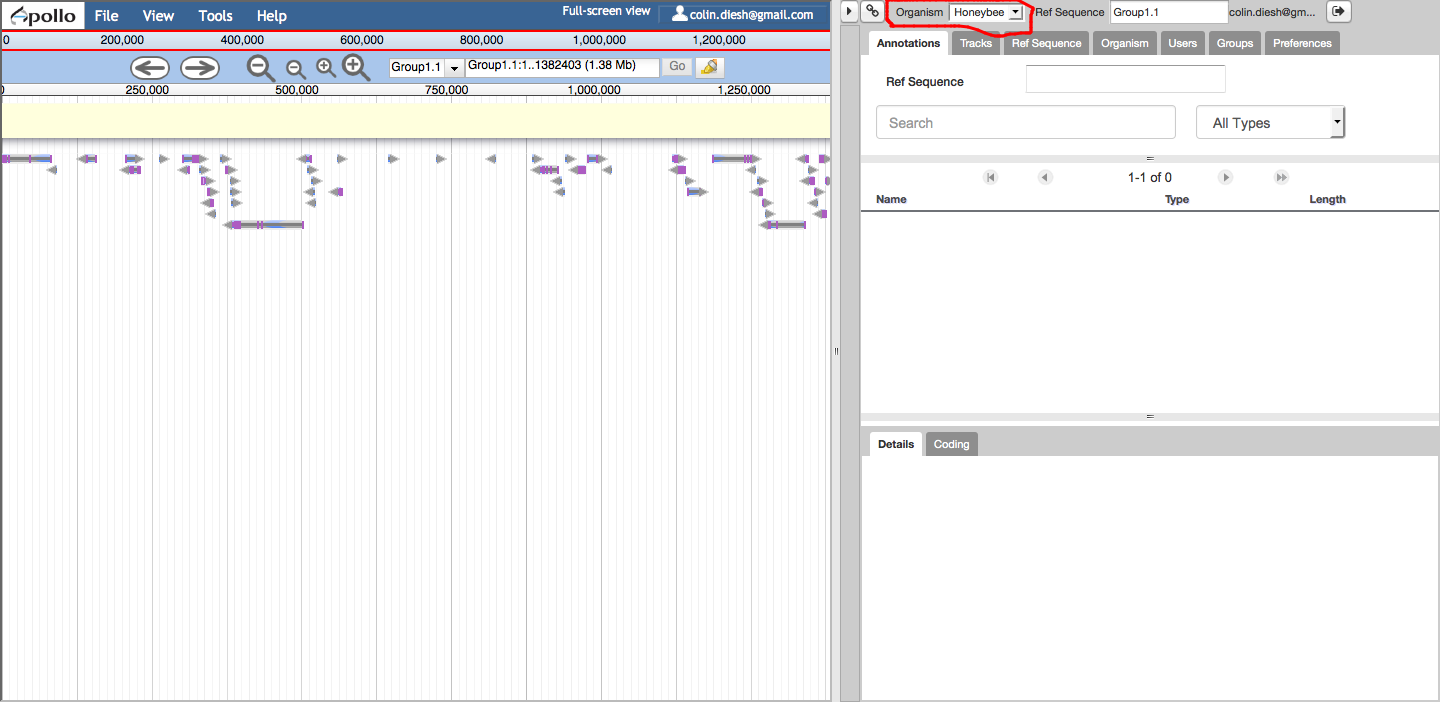The image size is (1440, 702).
Task: Open the Organism Honeybee dropdown
Action: pyautogui.click(x=987, y=12)
